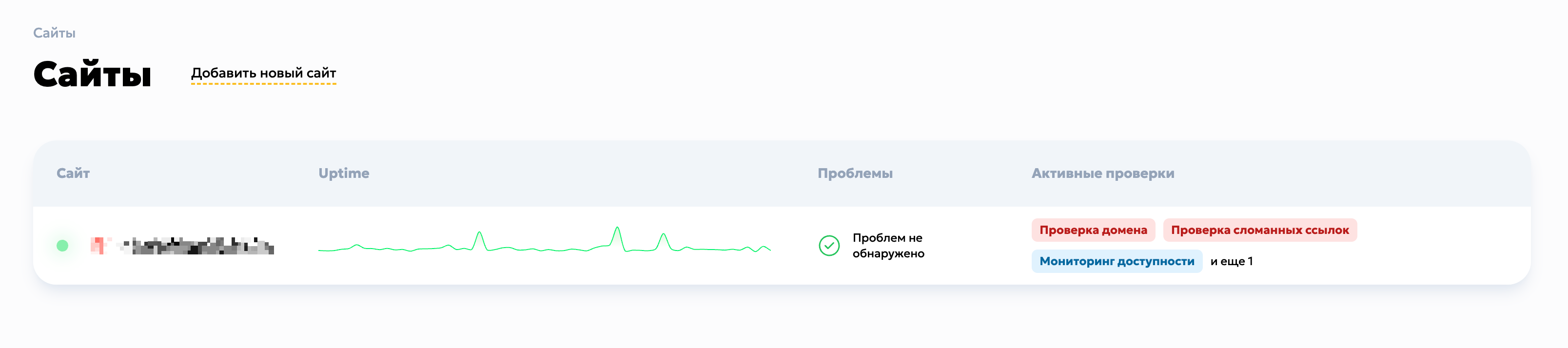The width and height of the screenshot is (1568, 348).
Task: Click the first large peak on uptime graph
Action: 479,233
